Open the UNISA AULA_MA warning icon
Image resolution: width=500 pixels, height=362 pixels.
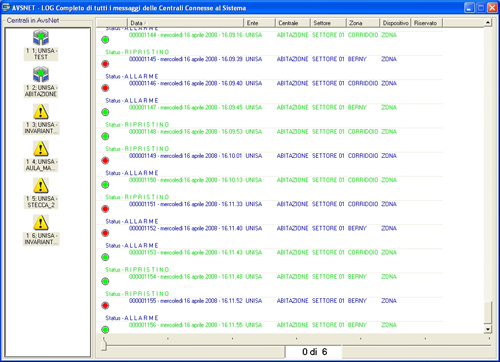[x=41, y=148]
